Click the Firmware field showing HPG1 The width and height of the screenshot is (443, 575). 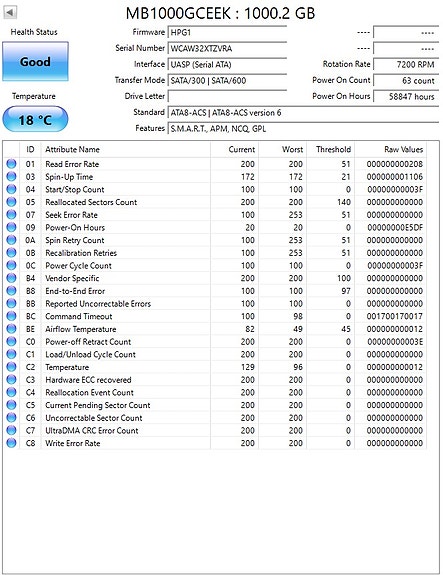[227, 32]
